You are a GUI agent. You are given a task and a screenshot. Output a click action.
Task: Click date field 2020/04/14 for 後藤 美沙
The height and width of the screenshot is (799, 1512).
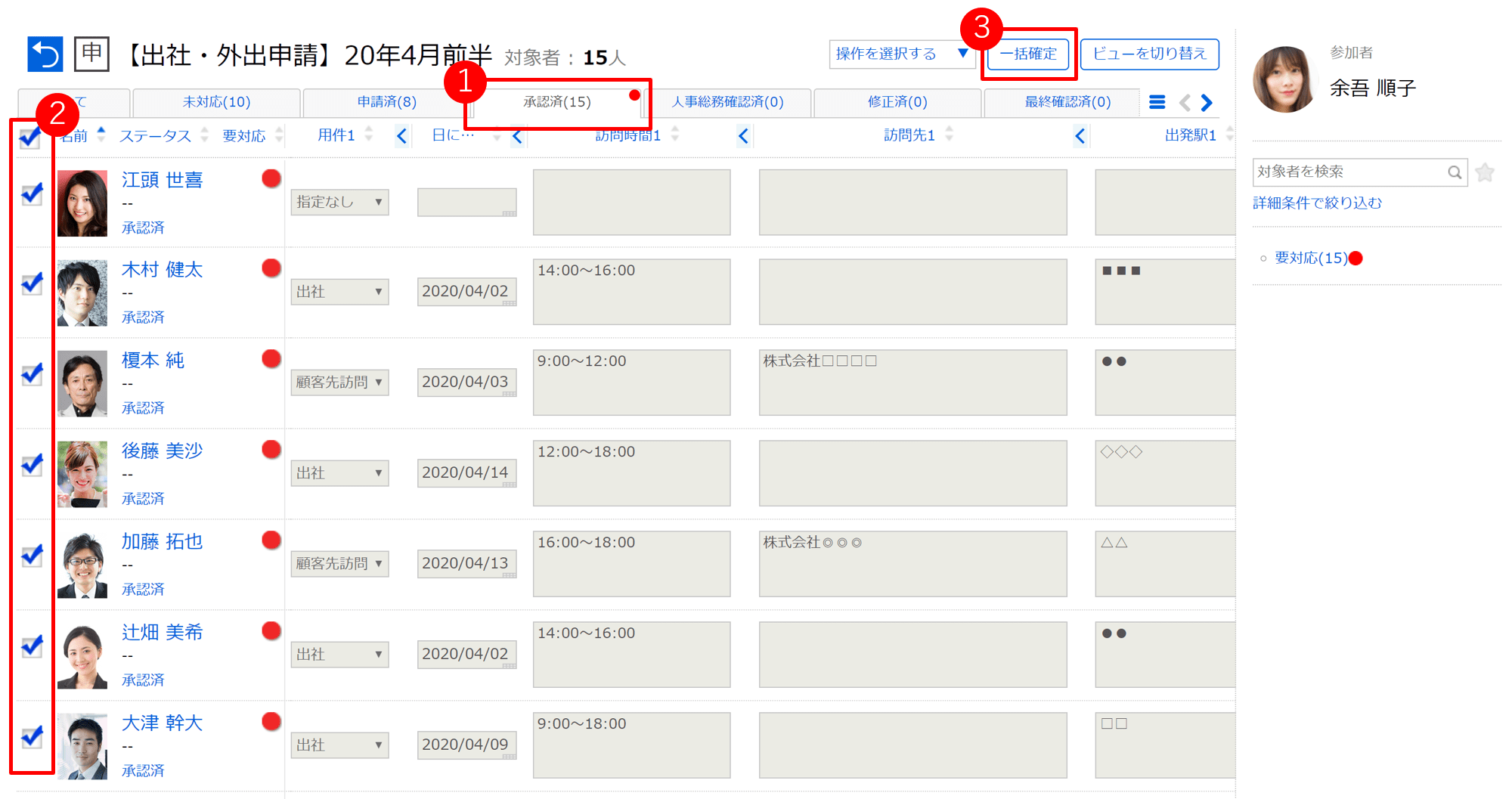[466, 472]
